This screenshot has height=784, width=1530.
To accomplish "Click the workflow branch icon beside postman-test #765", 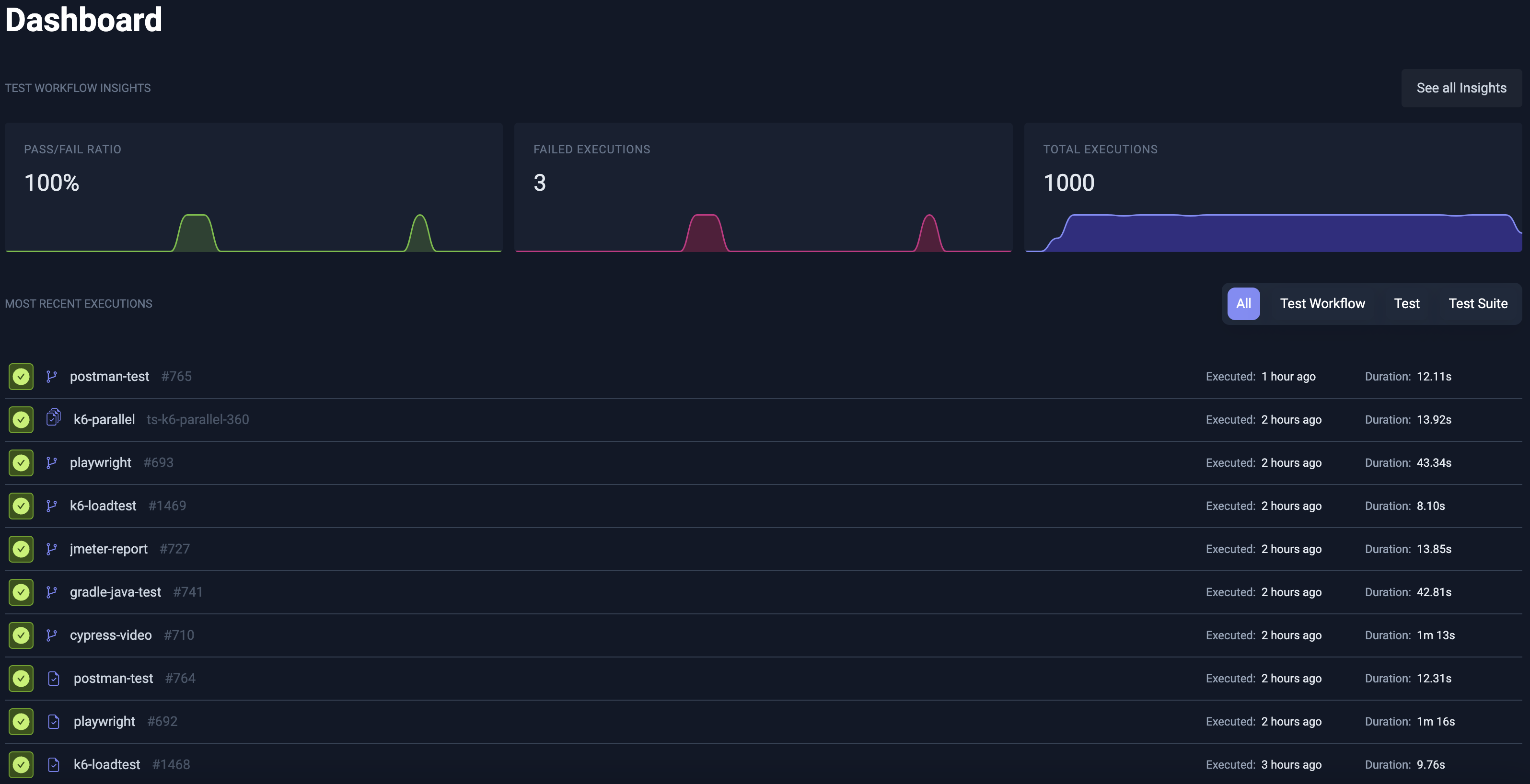I will tap(52, 376).
